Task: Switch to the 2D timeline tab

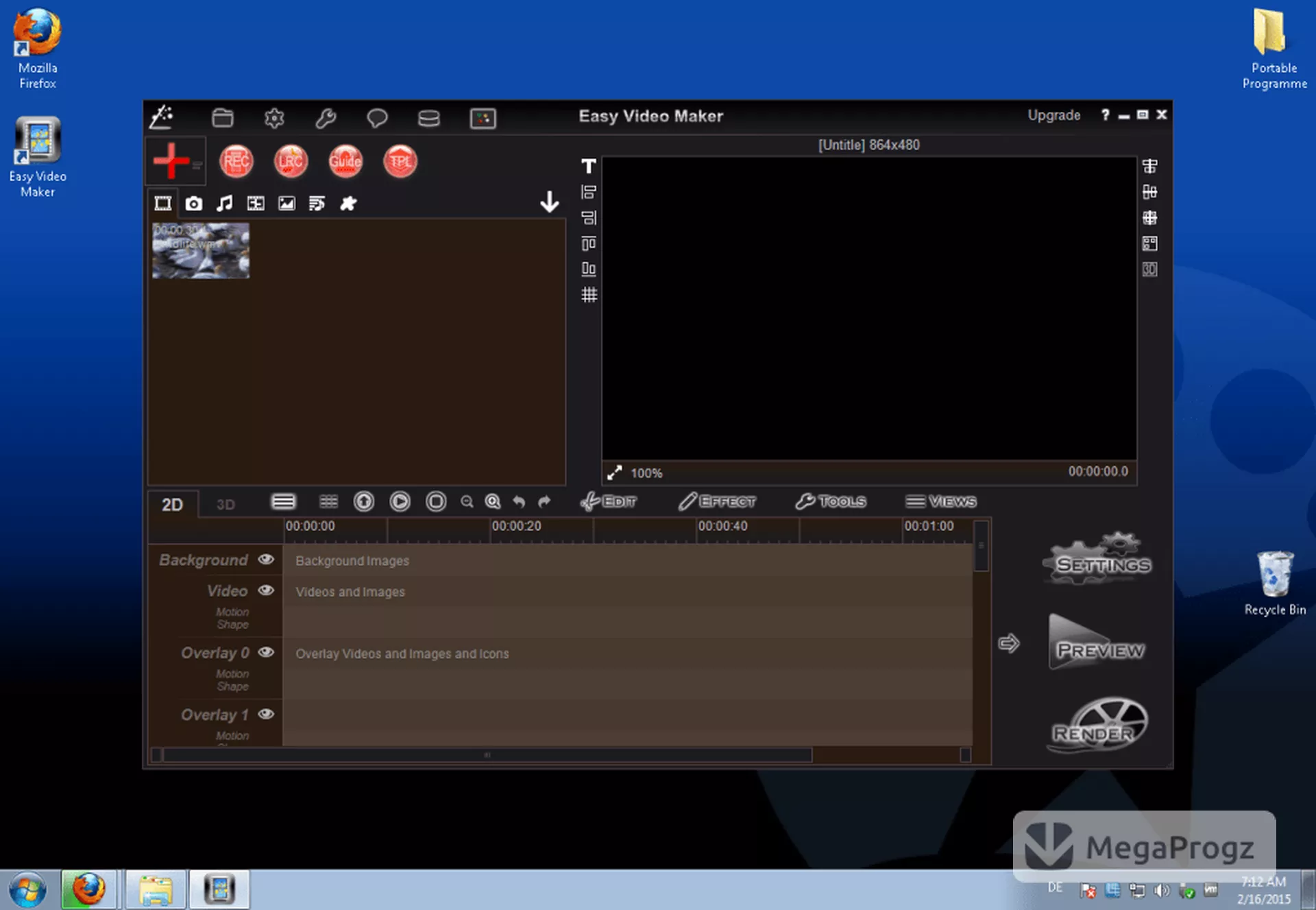Action: tap(172, 505)
